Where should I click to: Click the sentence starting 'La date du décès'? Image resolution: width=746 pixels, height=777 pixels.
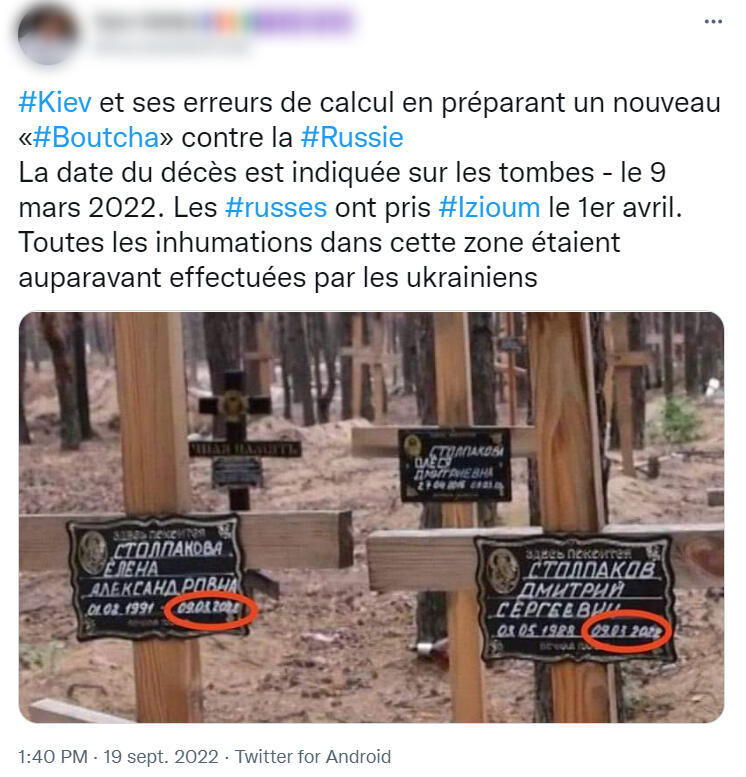pos(342,190)
